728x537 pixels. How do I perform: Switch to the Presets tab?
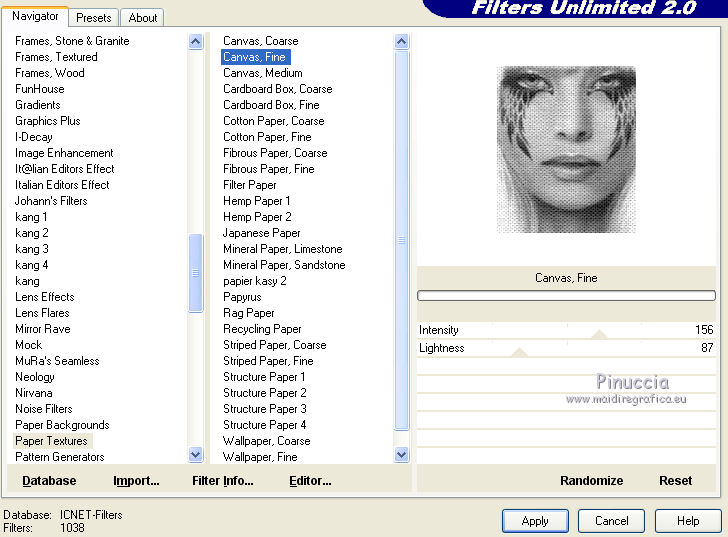pos(94,18)
